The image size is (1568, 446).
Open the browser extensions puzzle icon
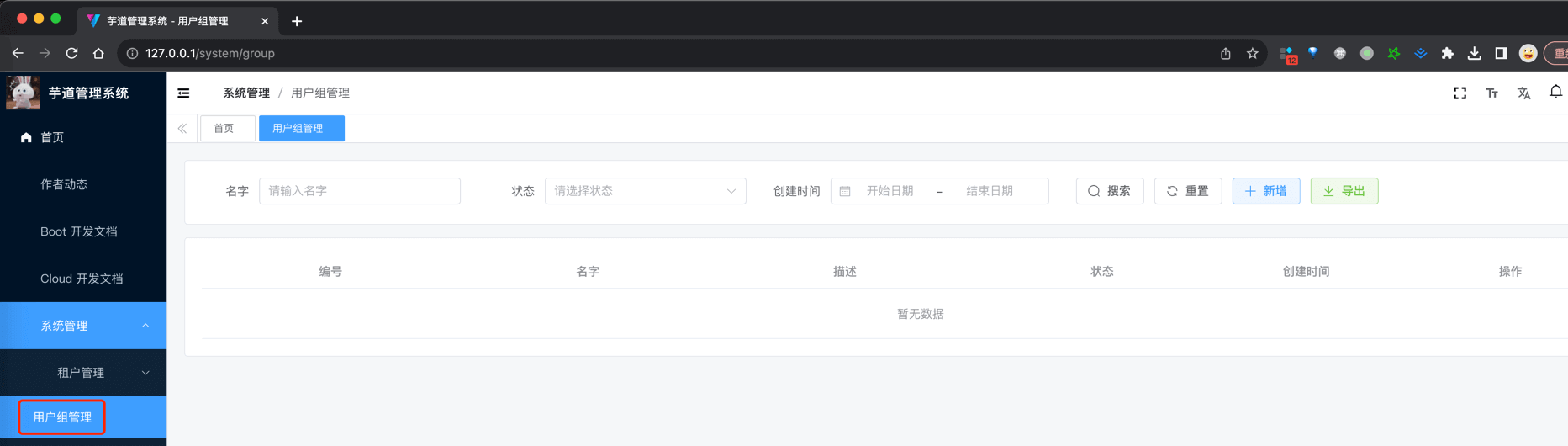point(1447,53)
